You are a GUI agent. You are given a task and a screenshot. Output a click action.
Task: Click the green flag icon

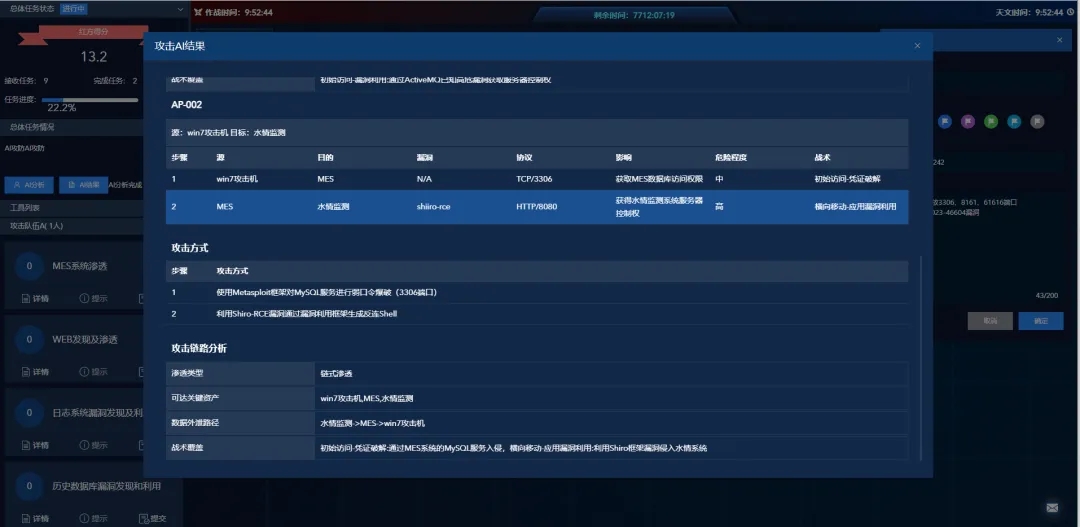pyautogui.click(x=991, y=121)
